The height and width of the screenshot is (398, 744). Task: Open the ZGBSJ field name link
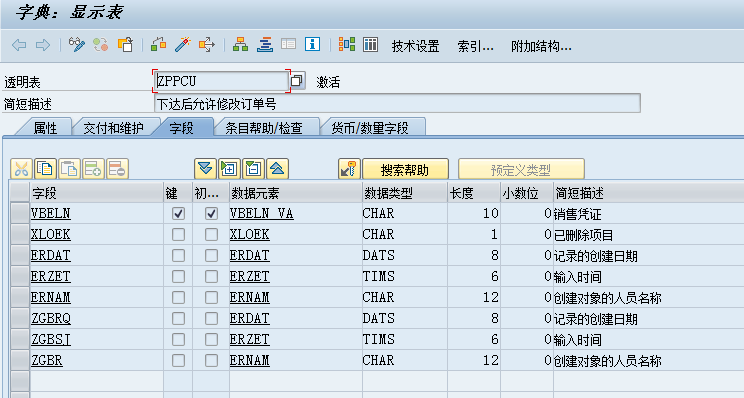click(x=51, y=340)
